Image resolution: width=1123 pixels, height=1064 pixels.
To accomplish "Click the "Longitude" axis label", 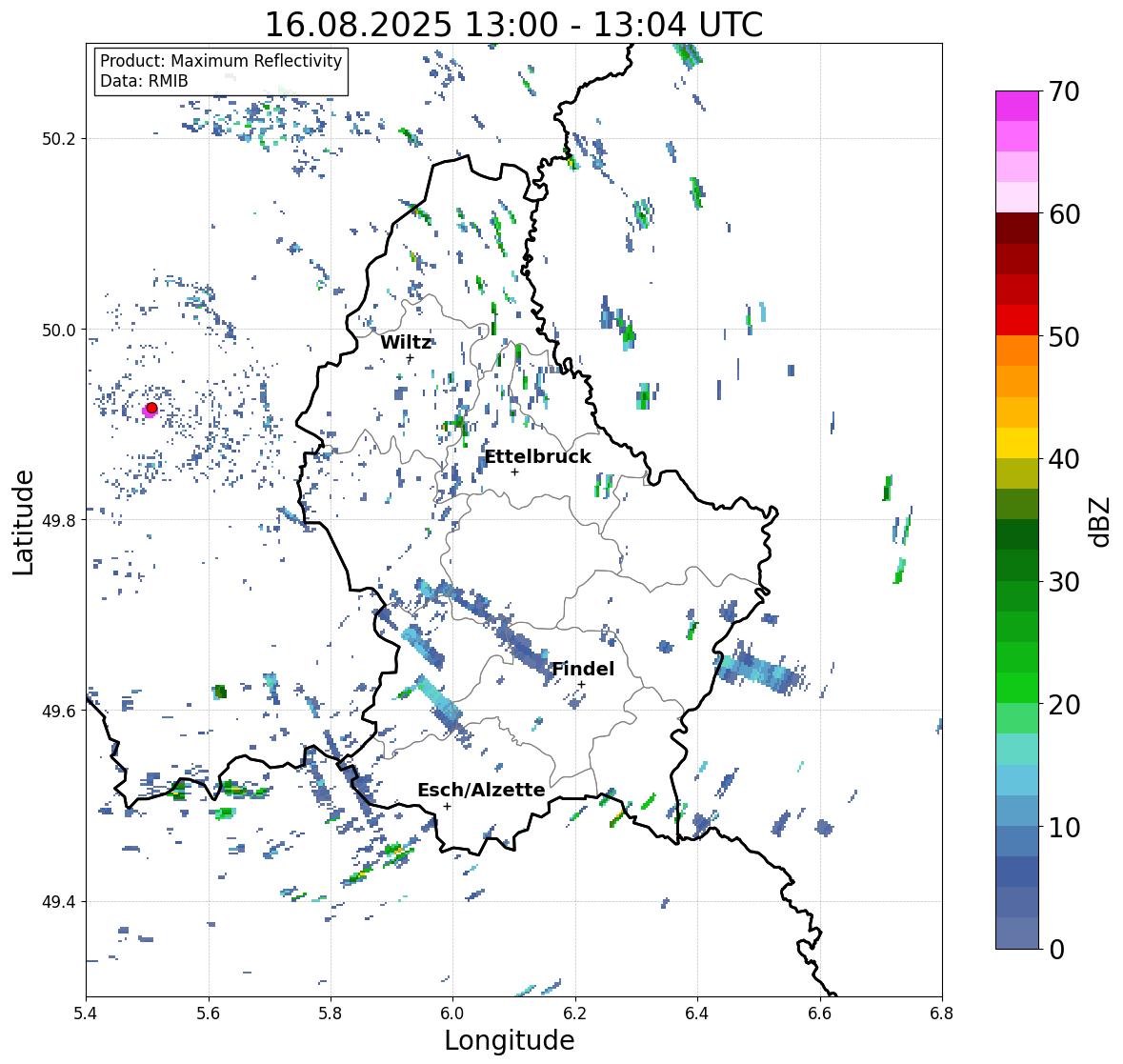I will tap(510, 1040).
